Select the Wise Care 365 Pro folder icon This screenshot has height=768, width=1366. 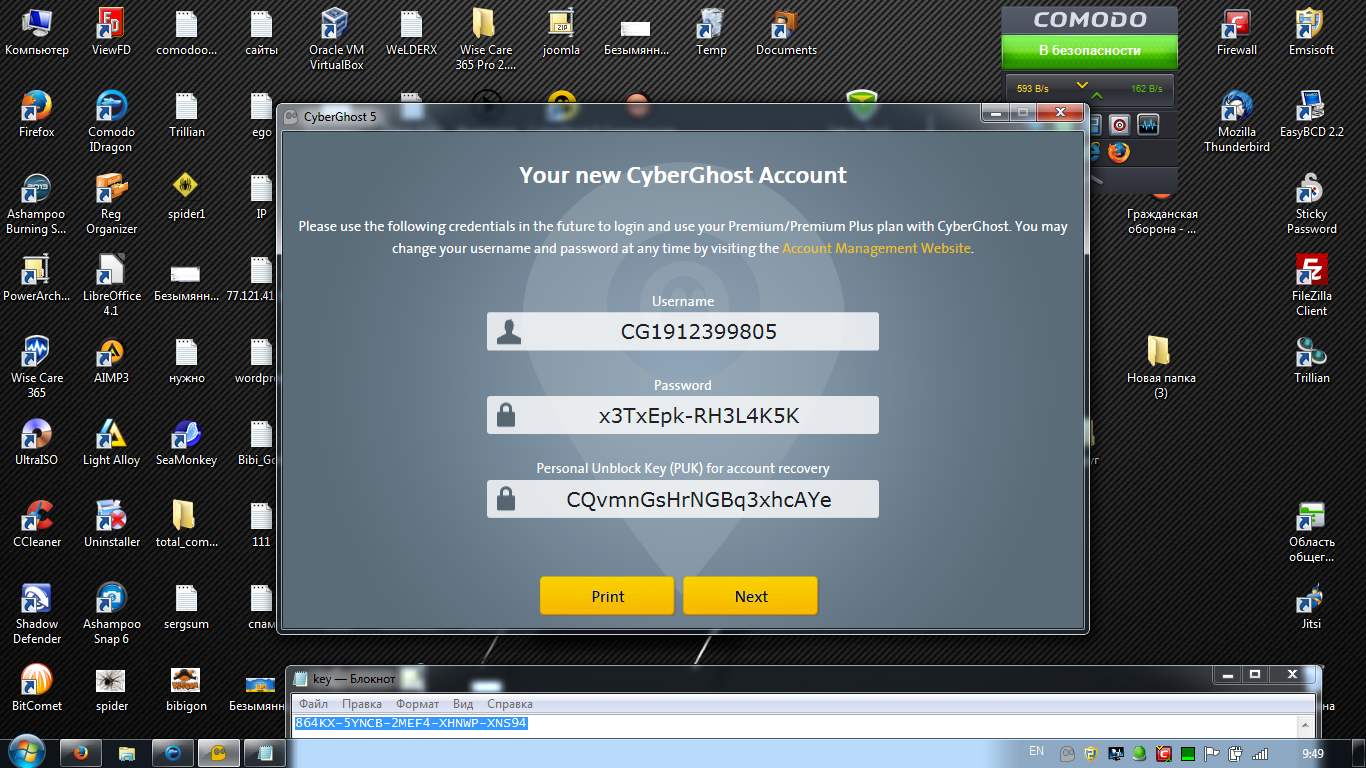(486, 39)
